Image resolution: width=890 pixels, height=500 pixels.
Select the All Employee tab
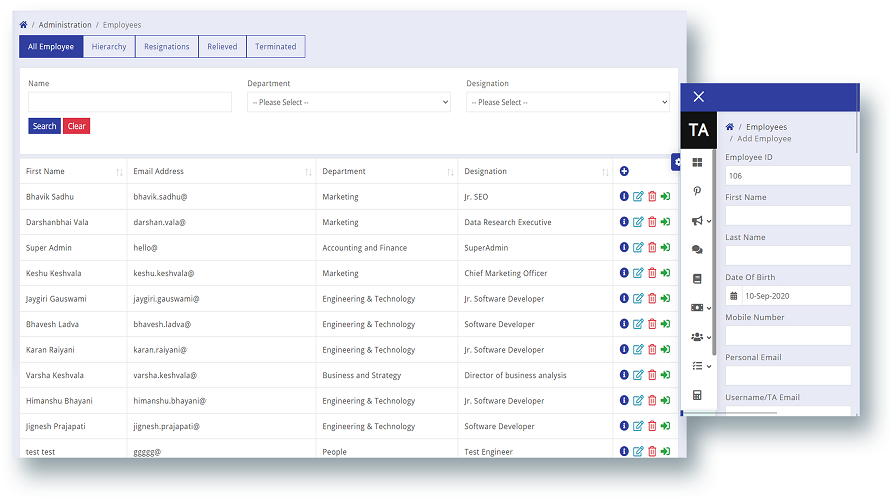pos(51,47)
